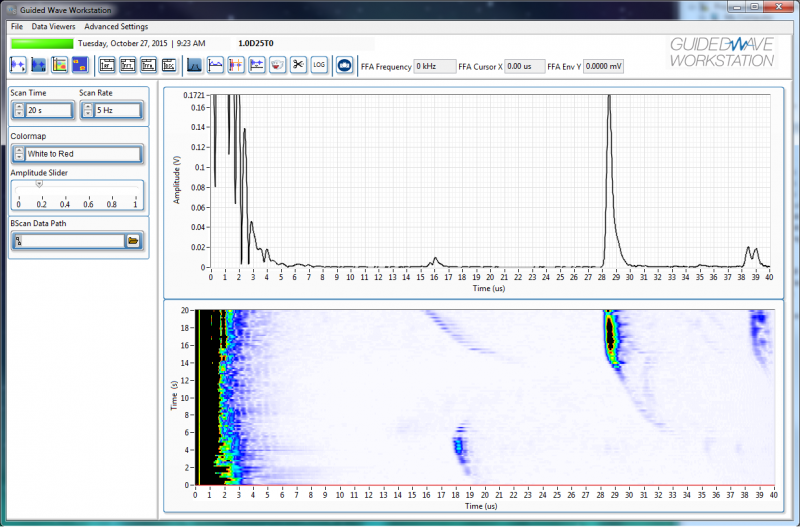This screenshot has height=527, width=800.
Task: Open the File menu
Action: tap(16, 25)
